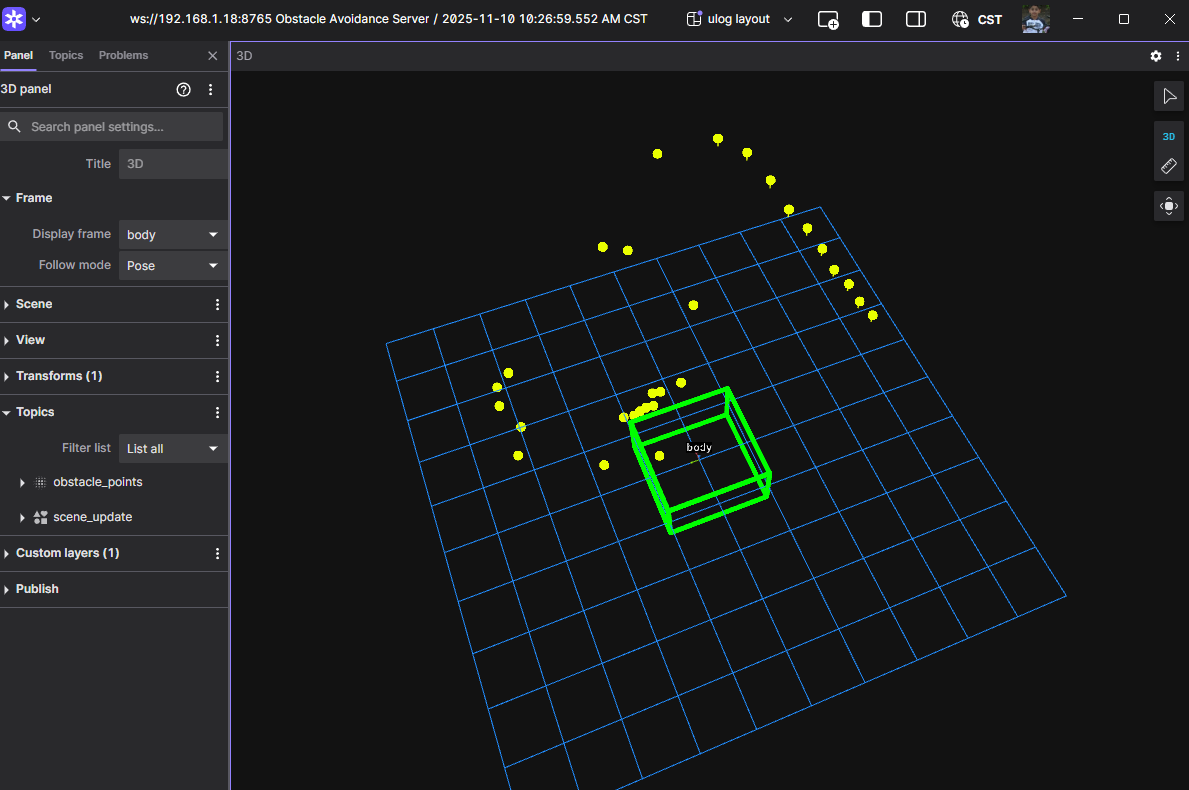The height and width of the screenshot is (790, 1189).
Task: Toggle the right sidebar icon
Action: point(915,20)
